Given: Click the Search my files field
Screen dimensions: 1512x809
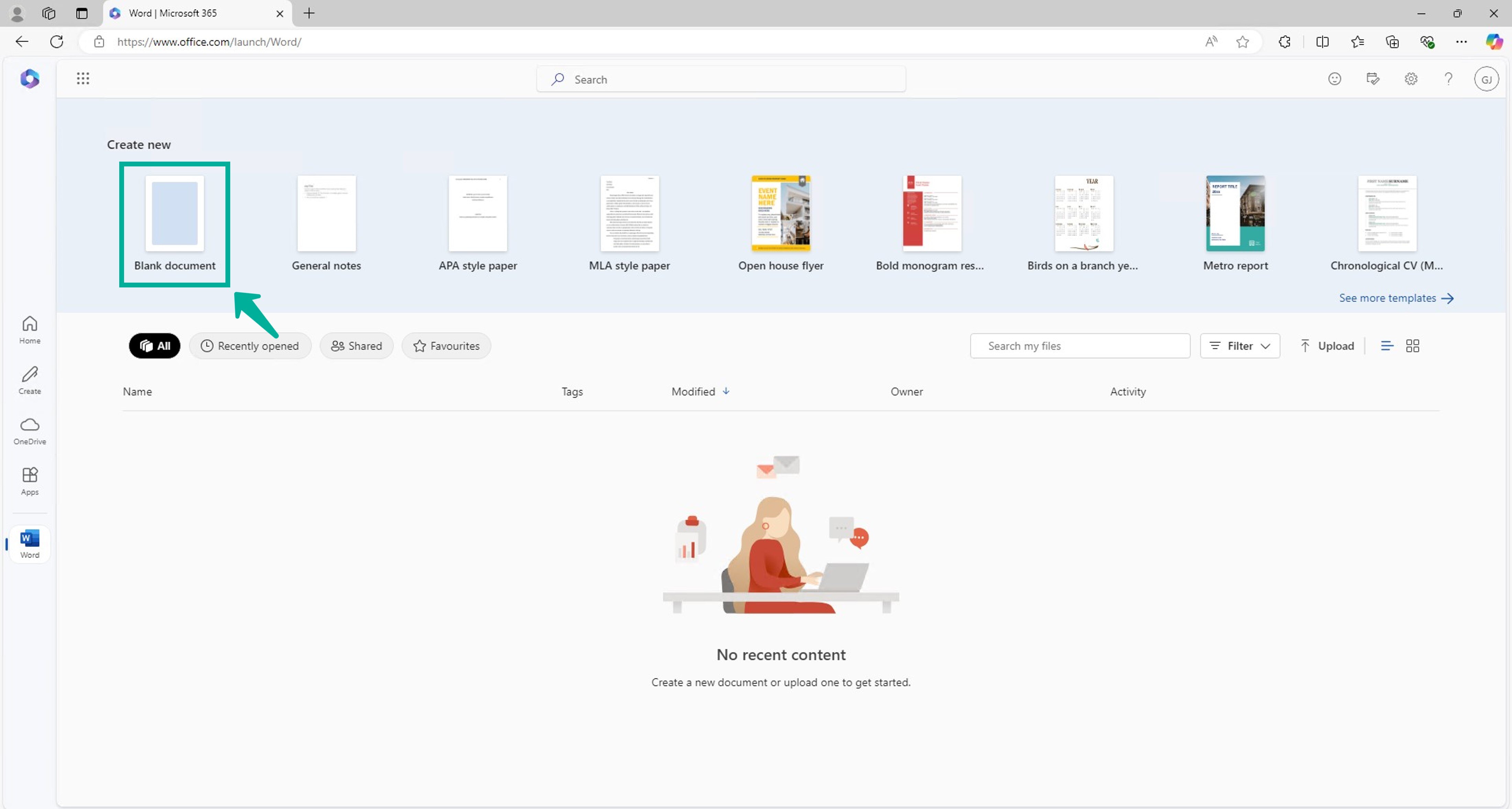Looking at the screenshot, I should pos(1081,346).
